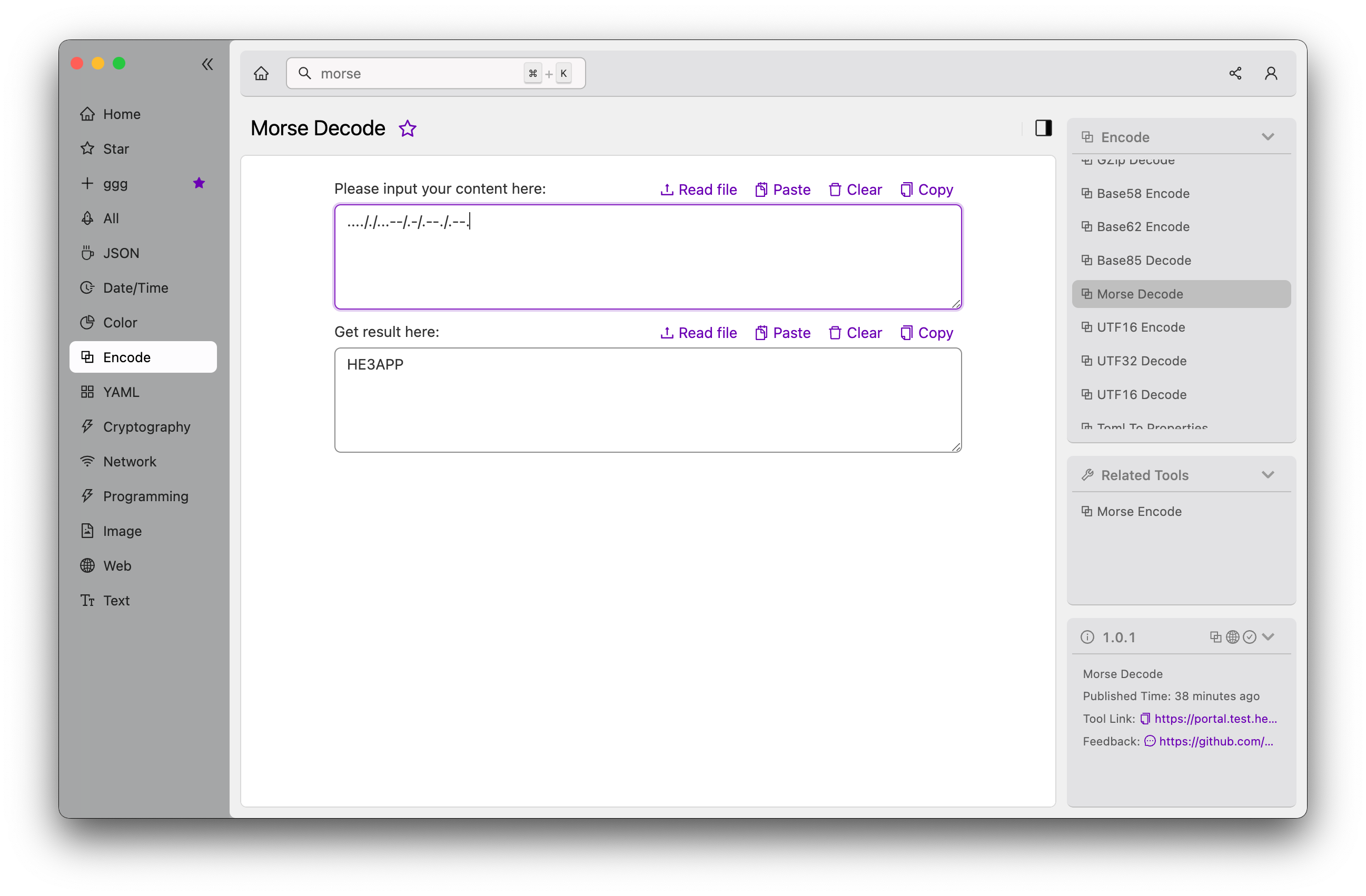This screenshot has height=896, width=1366.
Task: Select UTF16 Encode in the tool list
Action: [1181, 327]
